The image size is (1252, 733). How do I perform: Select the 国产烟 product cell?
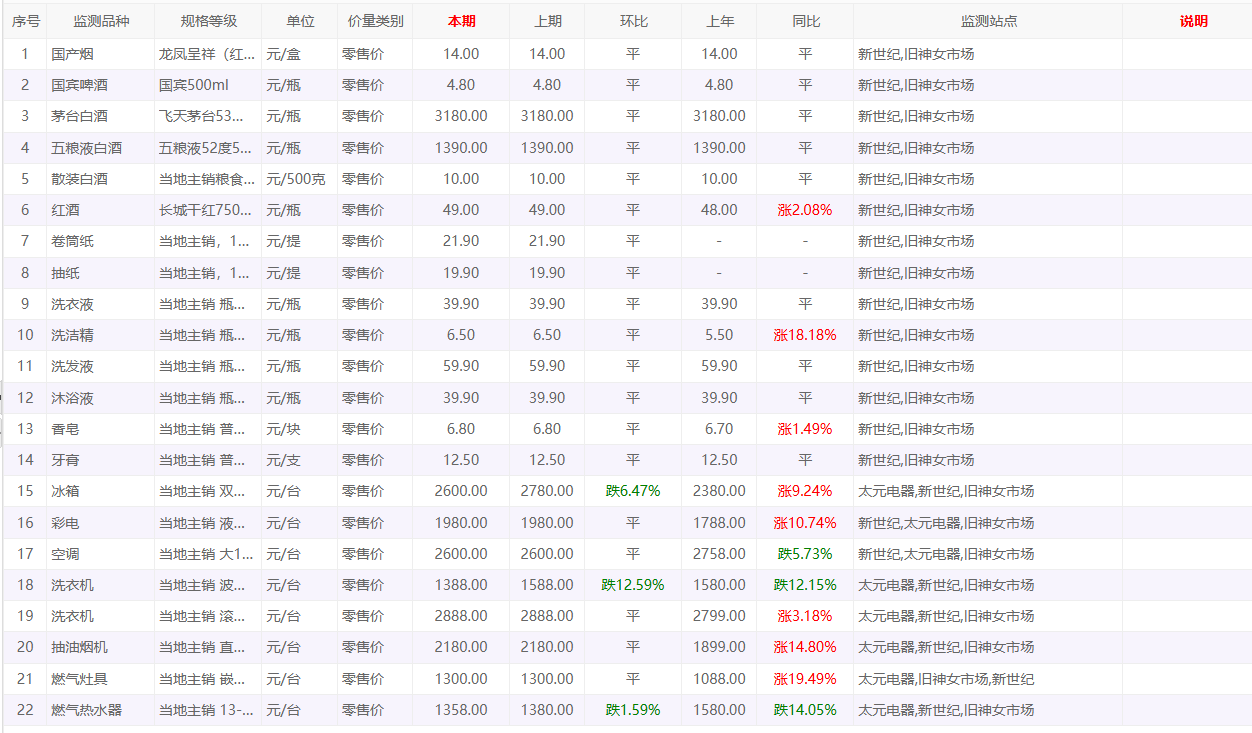(x=101, y=54)
